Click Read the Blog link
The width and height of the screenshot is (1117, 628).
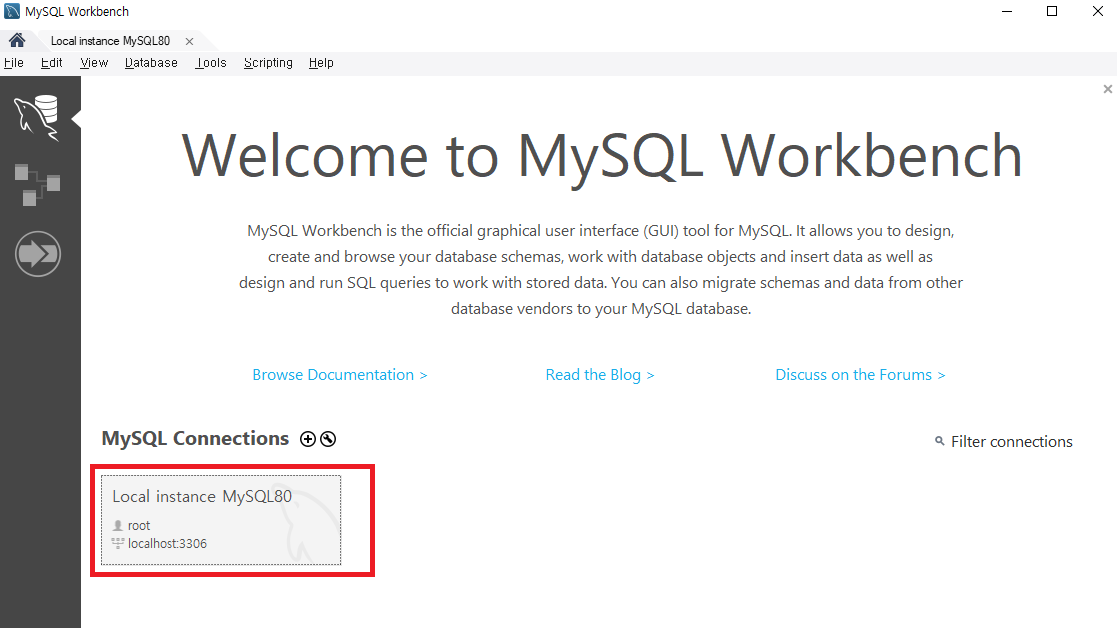point(600,375)
